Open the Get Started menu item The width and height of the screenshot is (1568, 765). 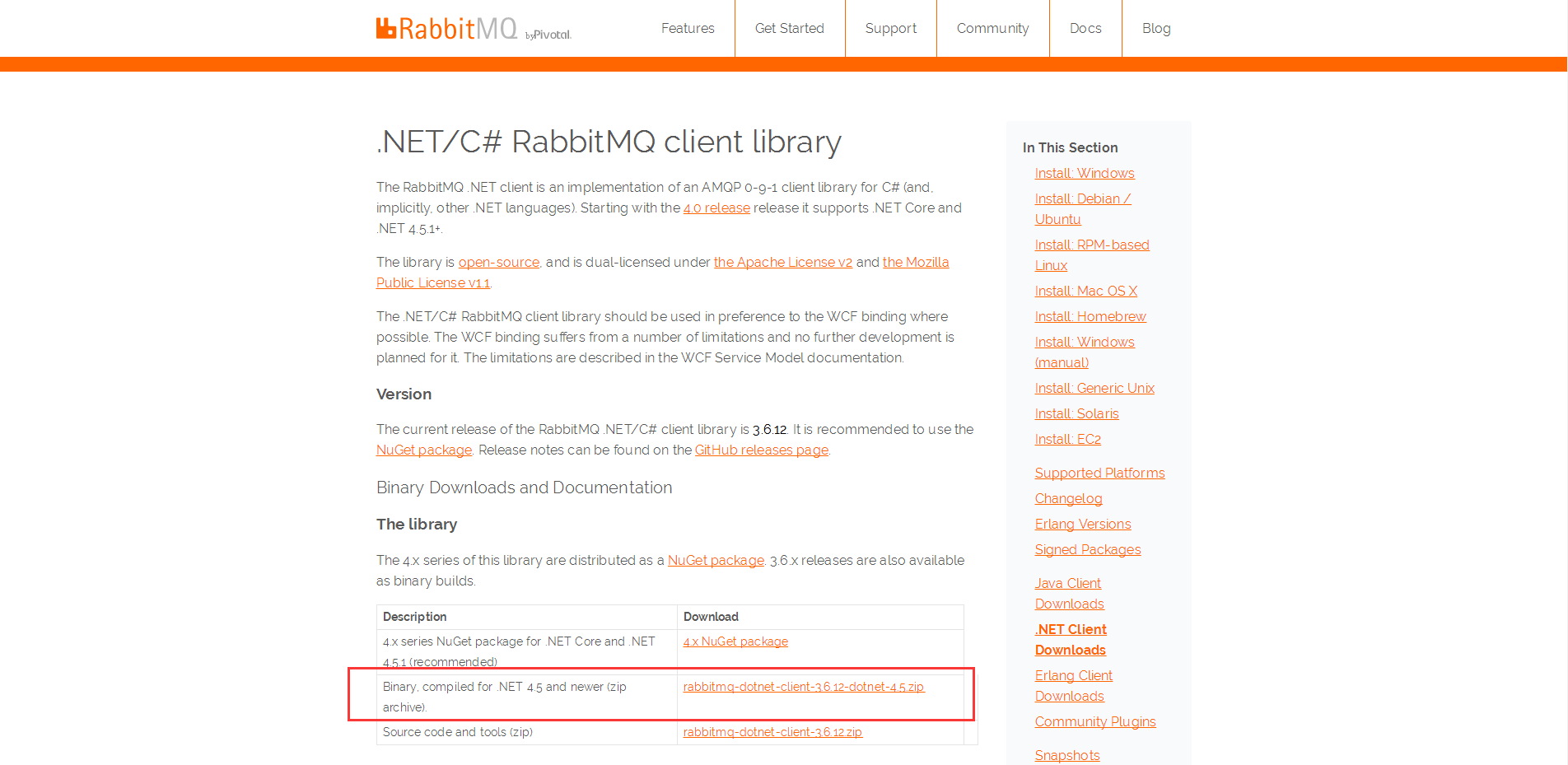(790, 28)
